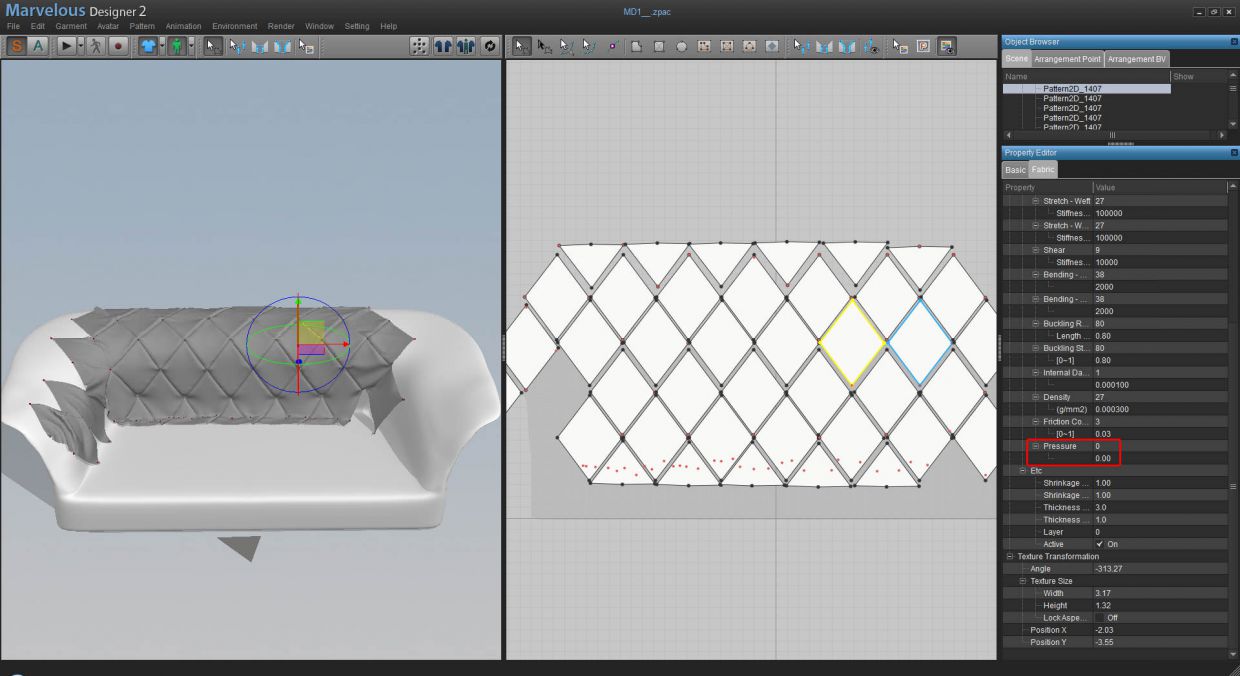Viewport: 1240px width, 676px height.
Task: Click the blue jacket reset arrangement icon
Action: tap(443, 46)
